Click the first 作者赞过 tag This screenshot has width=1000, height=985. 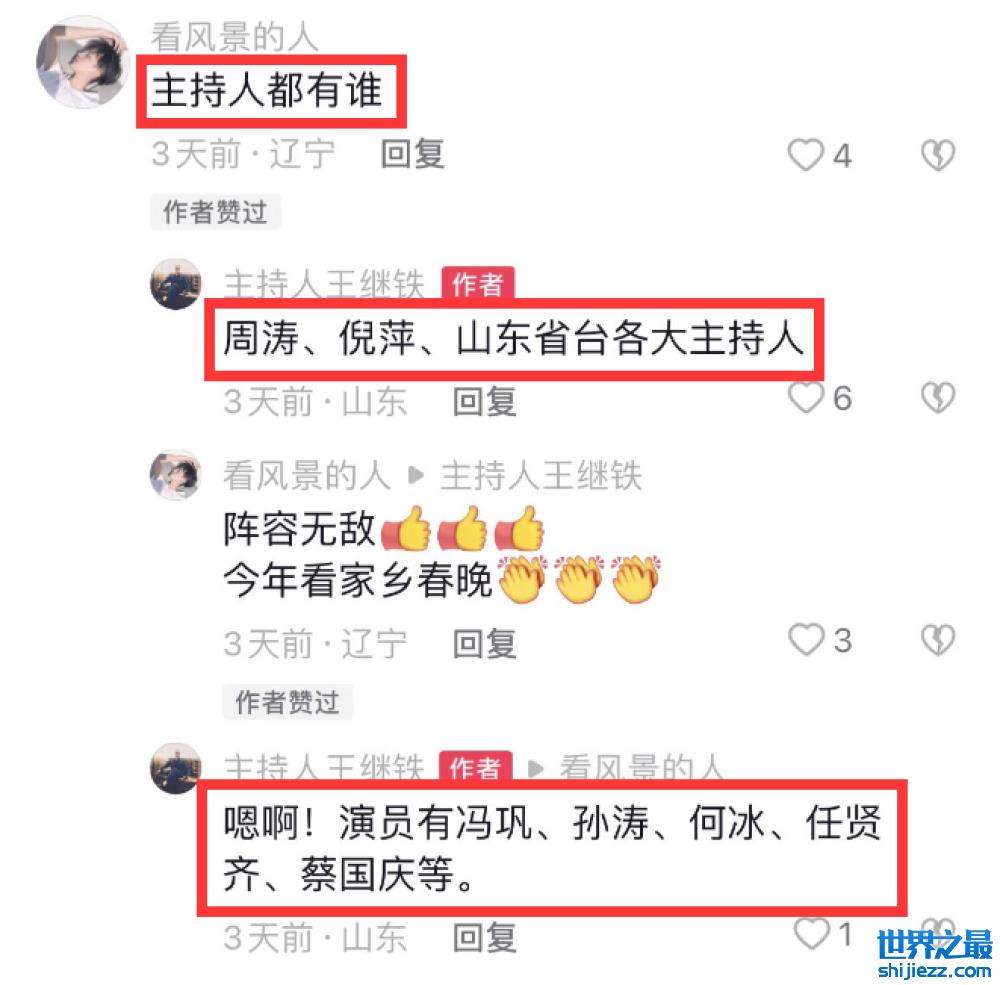coord(216,212)
